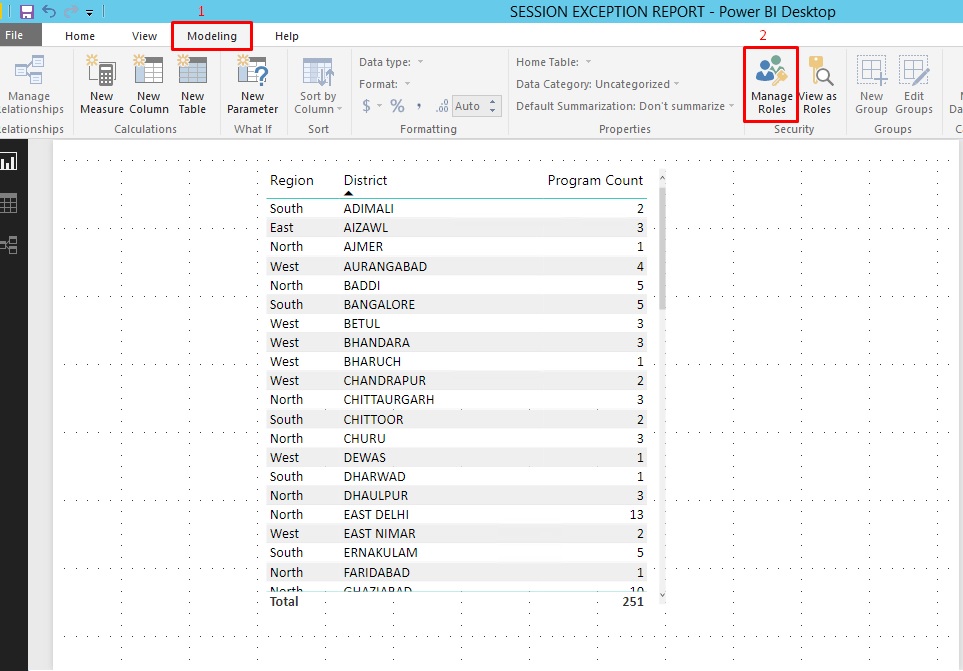Image resolution: width=963 pixels, height=671 pixels.
Task: Click the Auto decimal places field
Action: point(470,106)
